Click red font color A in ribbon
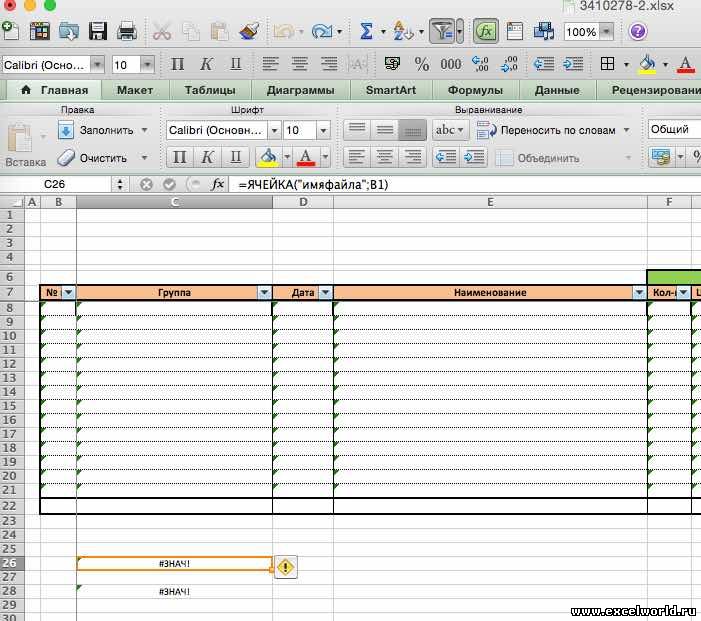Screen dimensions: 701x621 pos(306,157)
